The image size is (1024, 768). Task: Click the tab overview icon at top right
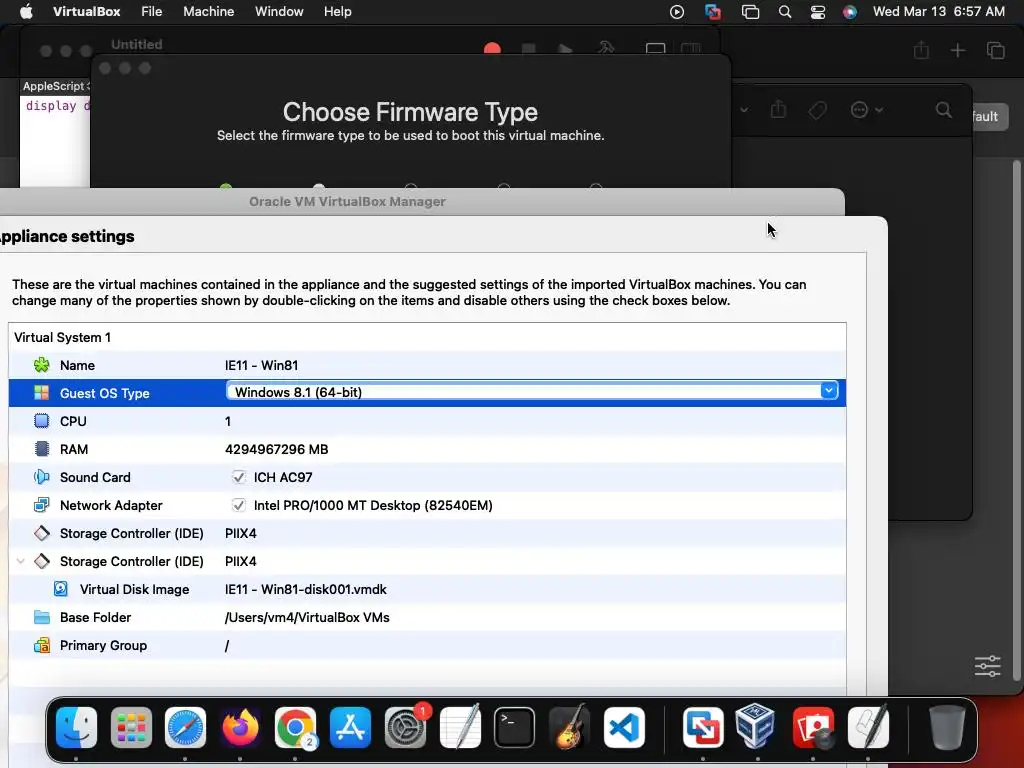click(995, 50)
